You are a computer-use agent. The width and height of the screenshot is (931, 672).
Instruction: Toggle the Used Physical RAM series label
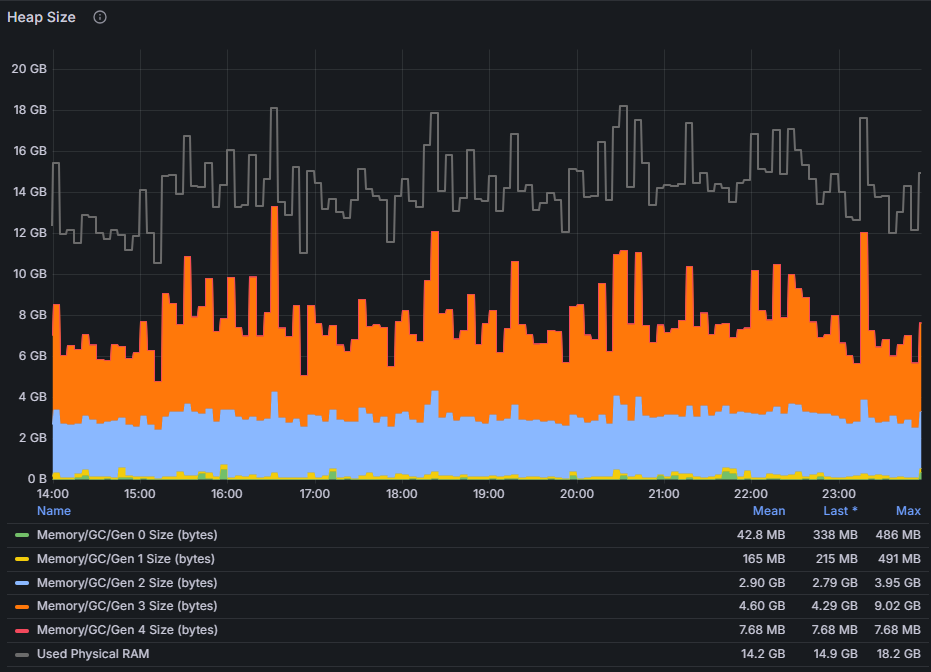coord(93,654)
